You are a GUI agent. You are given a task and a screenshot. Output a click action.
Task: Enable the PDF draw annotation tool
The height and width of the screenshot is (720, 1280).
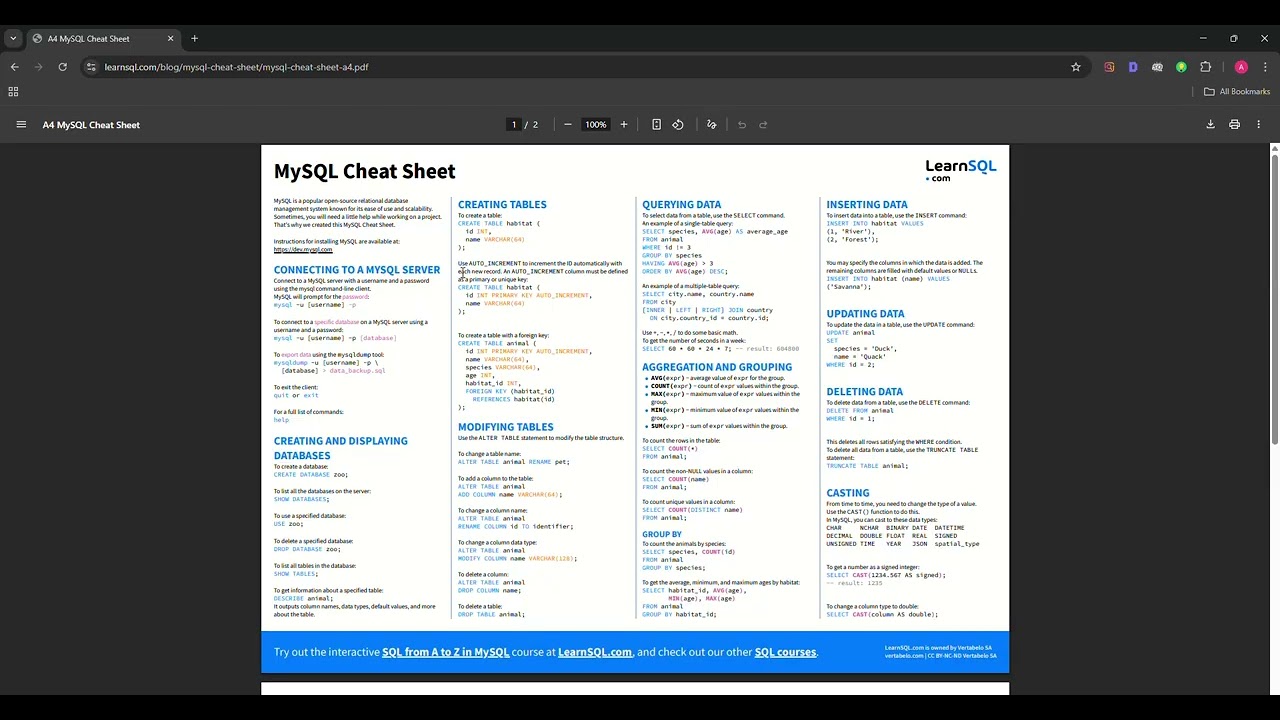711,125
